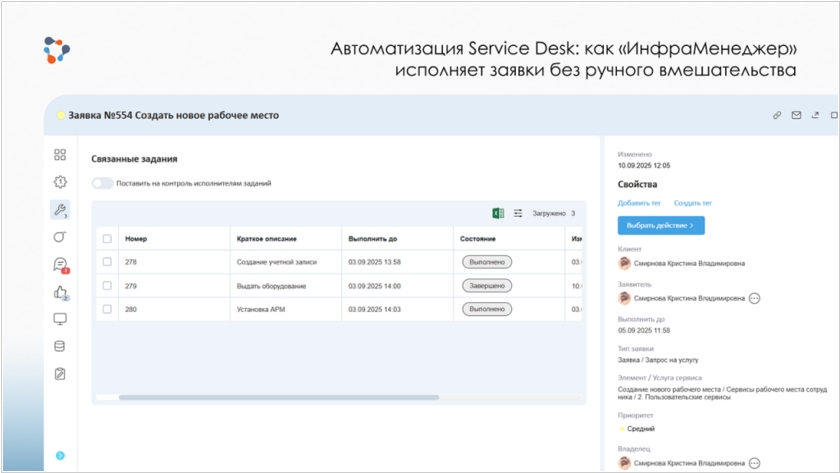The width and height of the screenshot is (840, 473).
Task: Export table with the Excel icon
Action: [498, 213]
